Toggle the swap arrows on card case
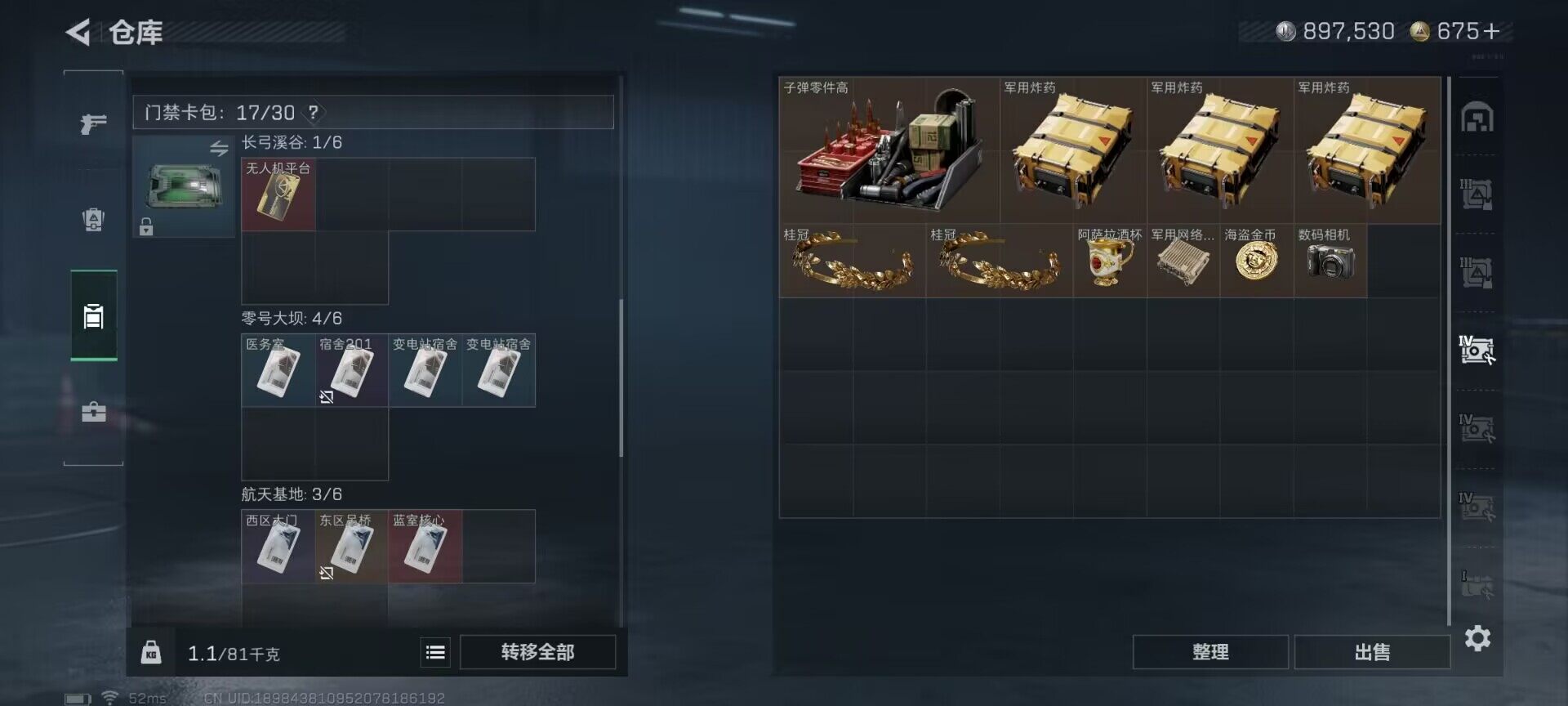 (x=219, y=149)
